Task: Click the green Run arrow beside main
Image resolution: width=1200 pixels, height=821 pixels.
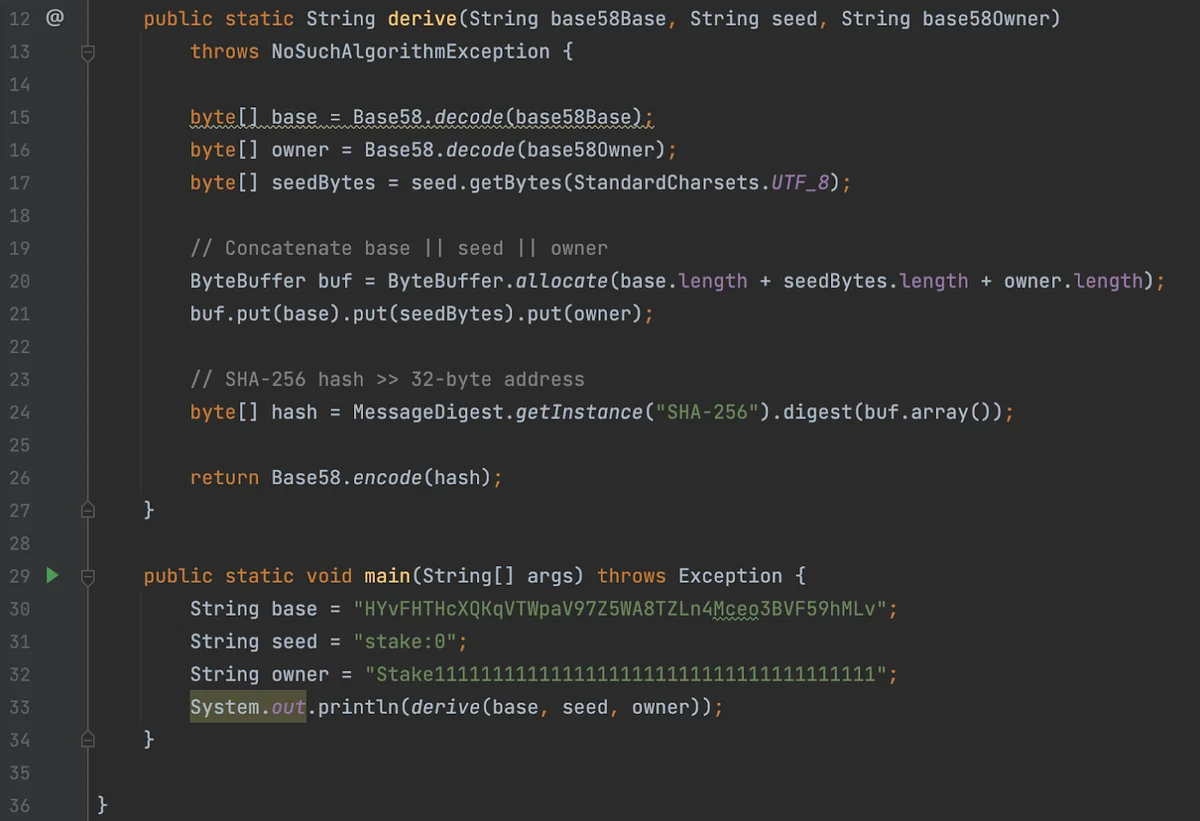Action: 53,575
